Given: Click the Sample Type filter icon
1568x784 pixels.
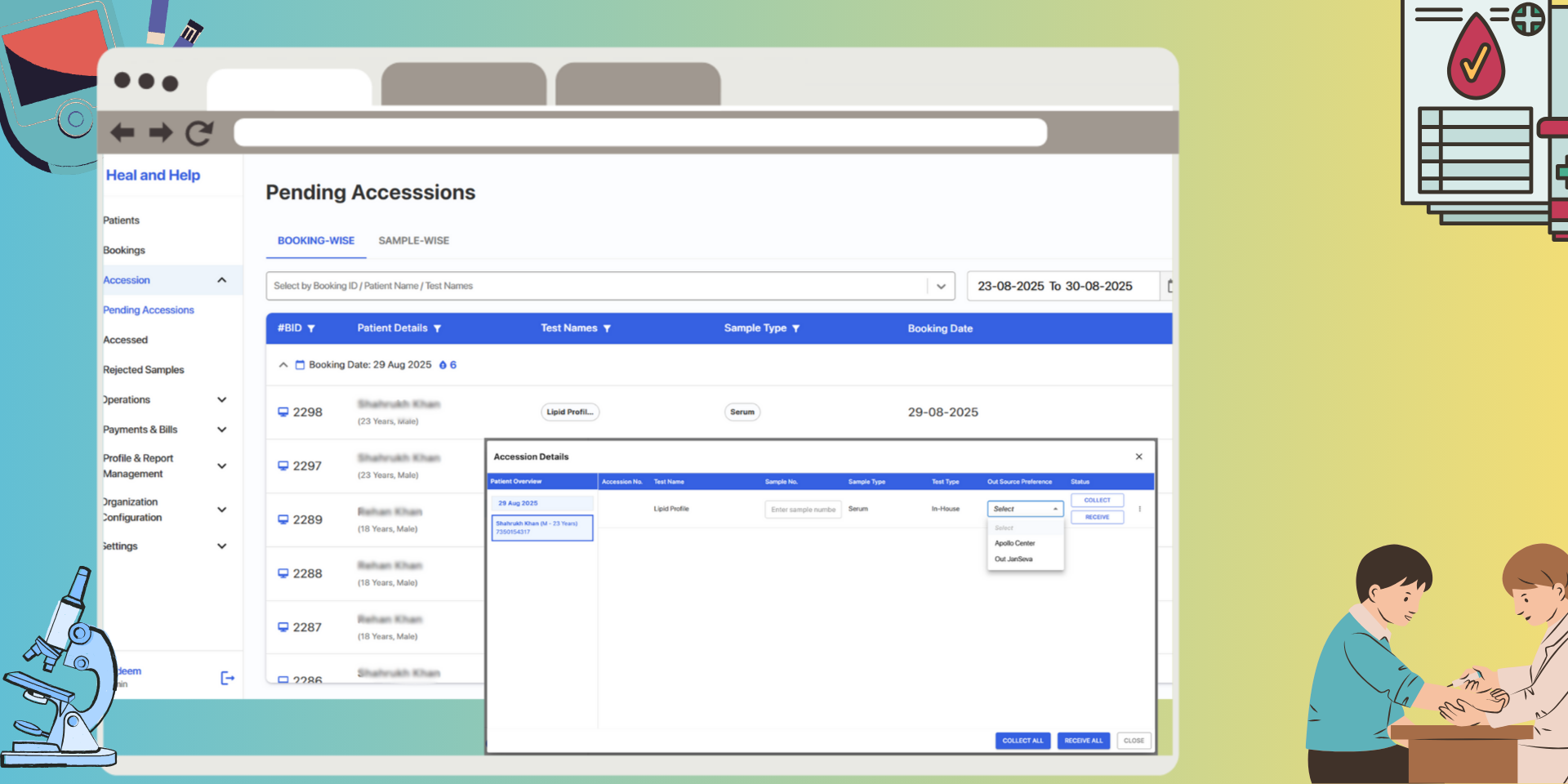Looking at the screenshot, I should click(796, 328).
